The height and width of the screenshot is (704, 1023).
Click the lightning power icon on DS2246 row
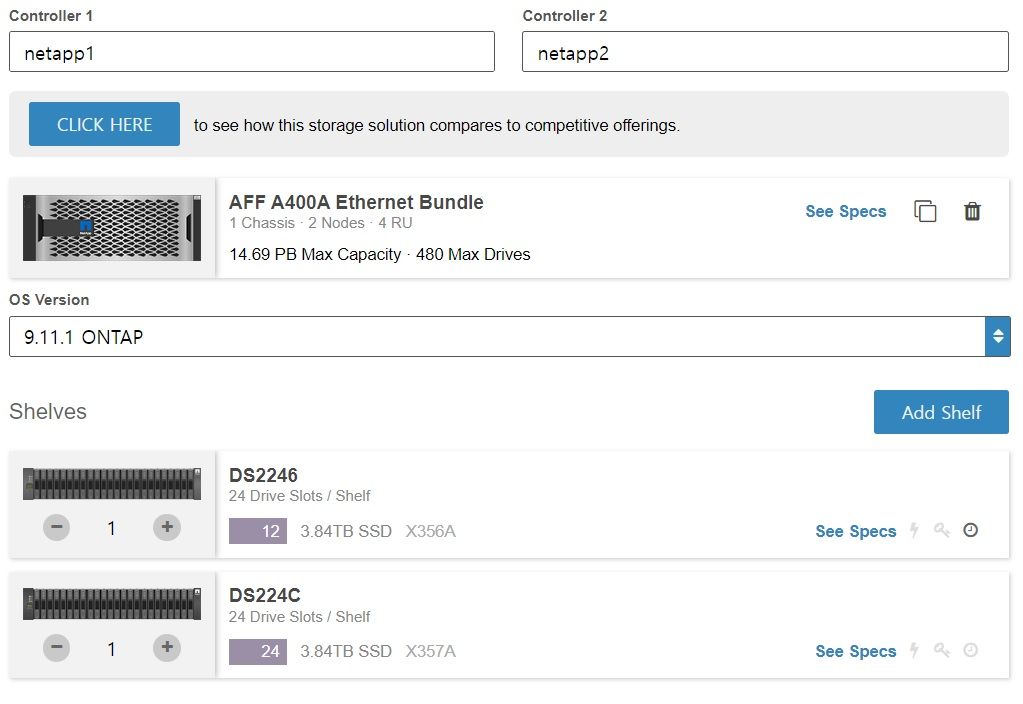(x=913, y=531)
